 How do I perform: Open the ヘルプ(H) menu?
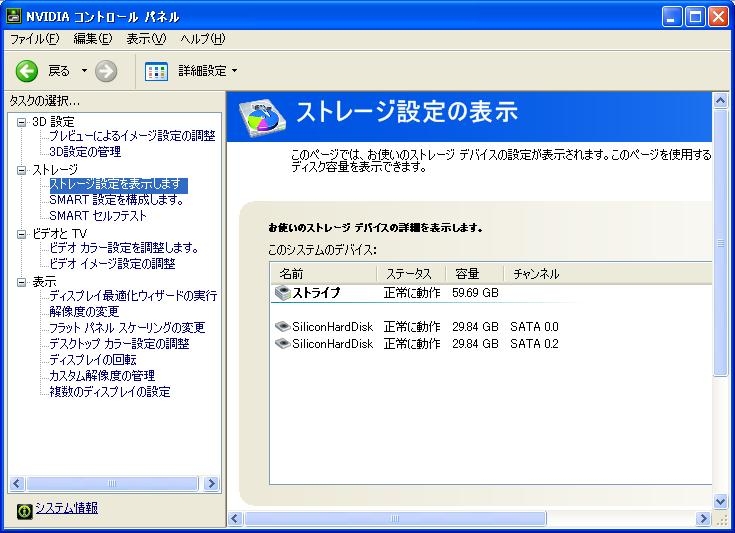(x=202, y=39)
